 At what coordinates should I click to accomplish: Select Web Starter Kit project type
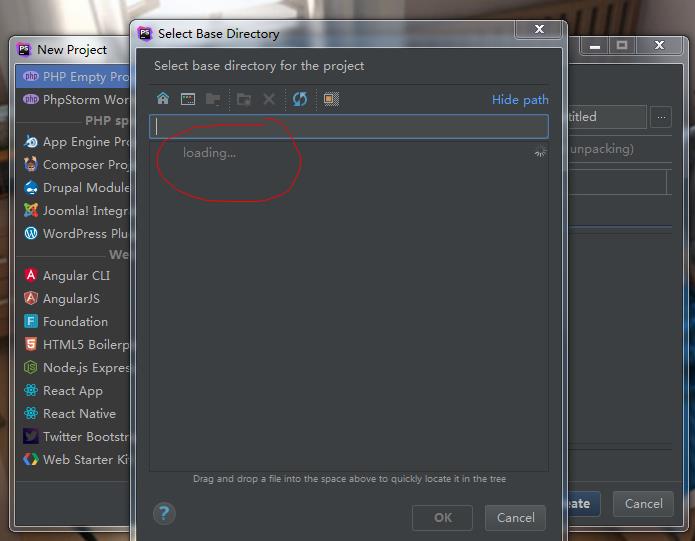pos(73,460)
